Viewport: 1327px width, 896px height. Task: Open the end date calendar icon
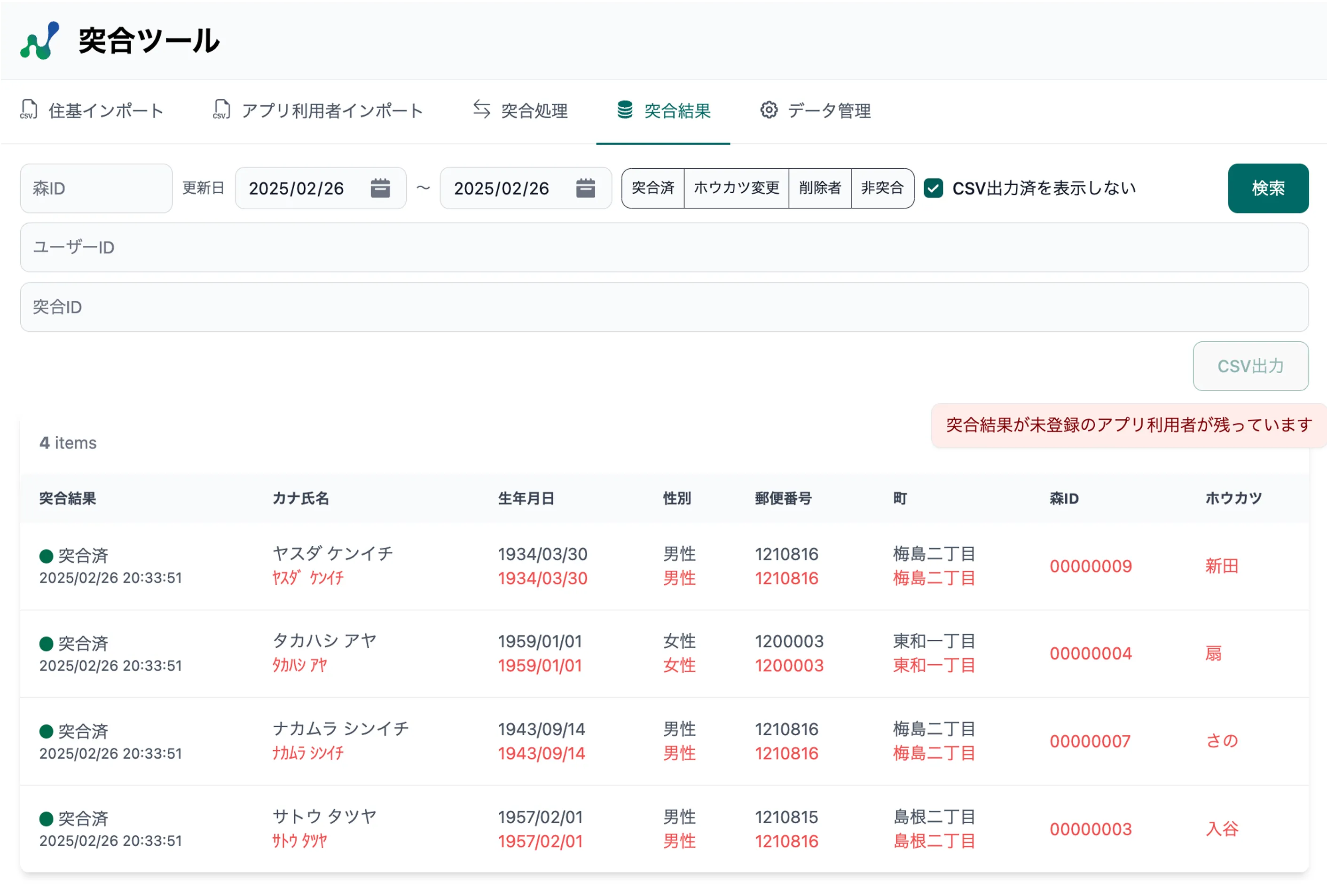click(x=585, y=188)
